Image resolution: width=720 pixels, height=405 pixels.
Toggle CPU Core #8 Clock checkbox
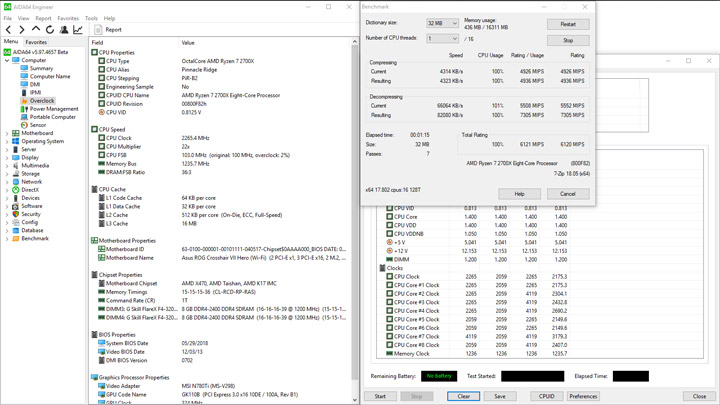click(x=389, y=345)
